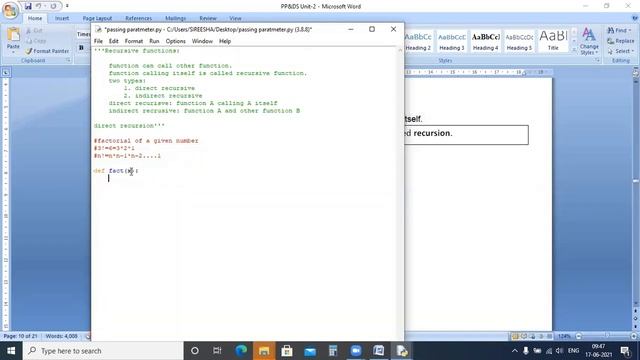Open the View ribbon tab
Image resolution: width=640 pixels, height=360 pixels.
point(235,18)
